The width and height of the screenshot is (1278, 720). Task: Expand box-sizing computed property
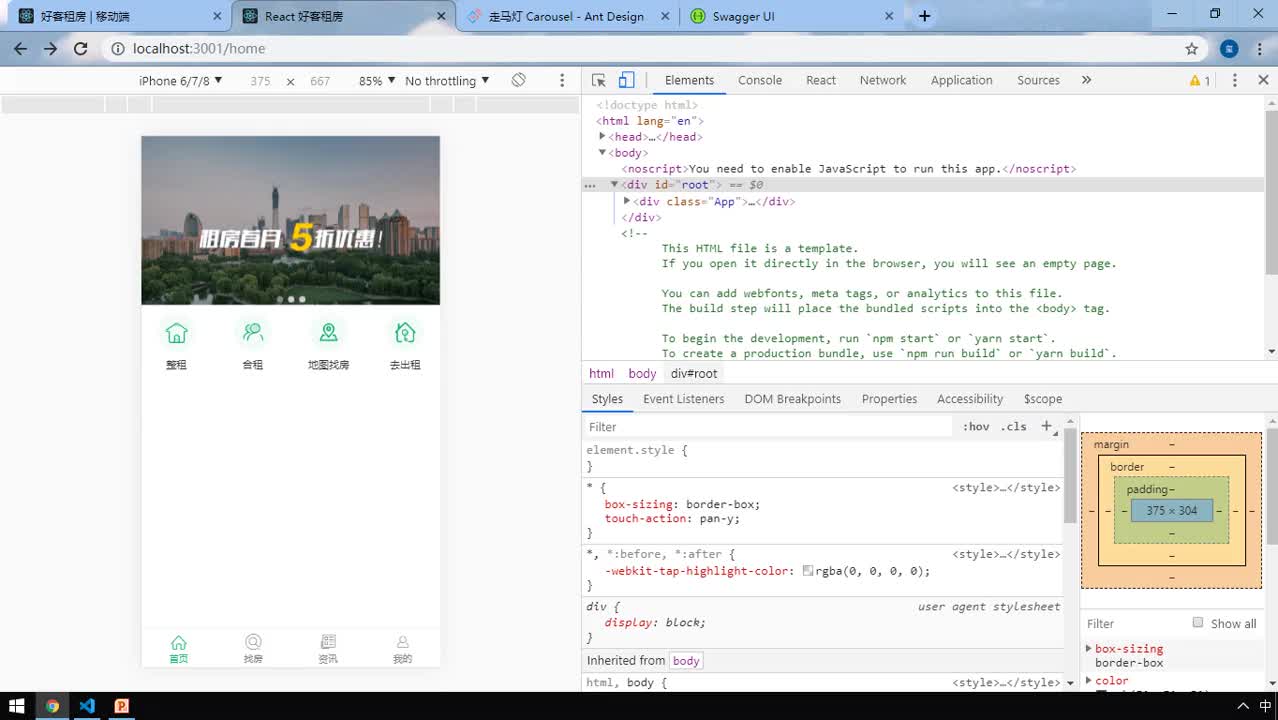click(1089, 649)
